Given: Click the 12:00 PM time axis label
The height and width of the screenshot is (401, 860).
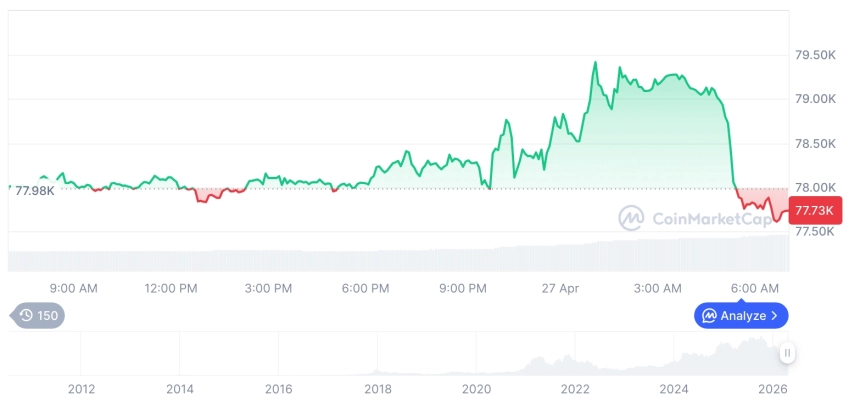Looking at the screenshot, I should pos(171,288).
